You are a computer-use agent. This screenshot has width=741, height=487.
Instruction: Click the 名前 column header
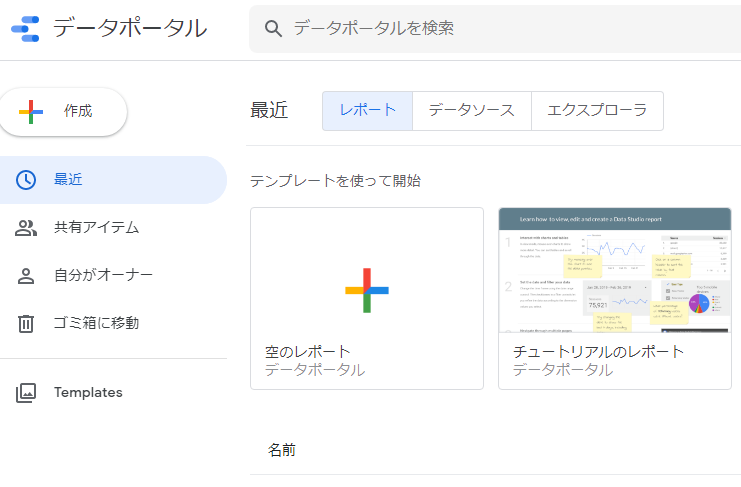tap(282, 450)
